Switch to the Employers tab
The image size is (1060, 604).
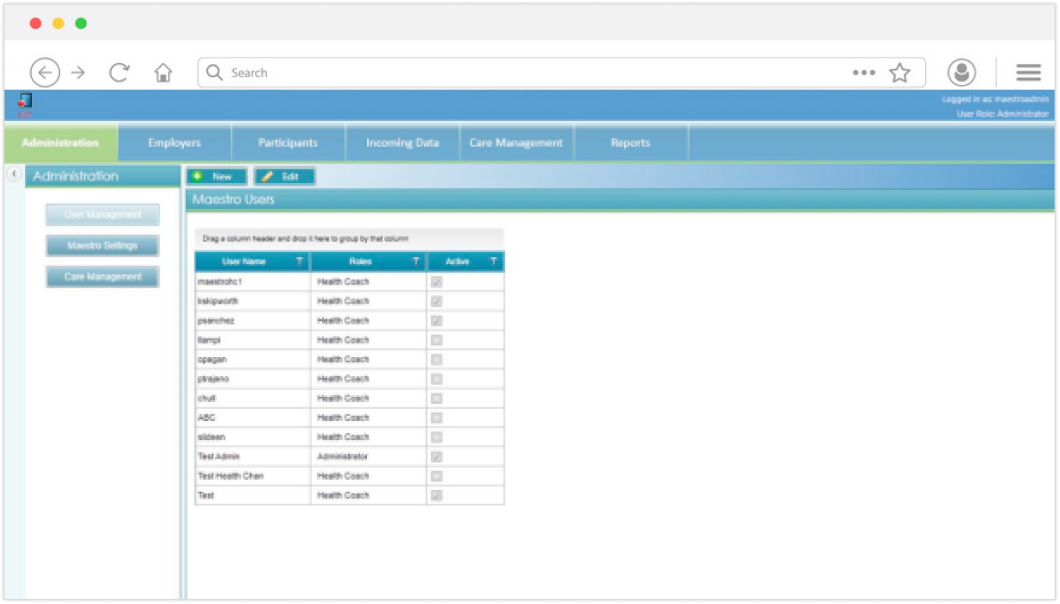click(x=174, y=143)
